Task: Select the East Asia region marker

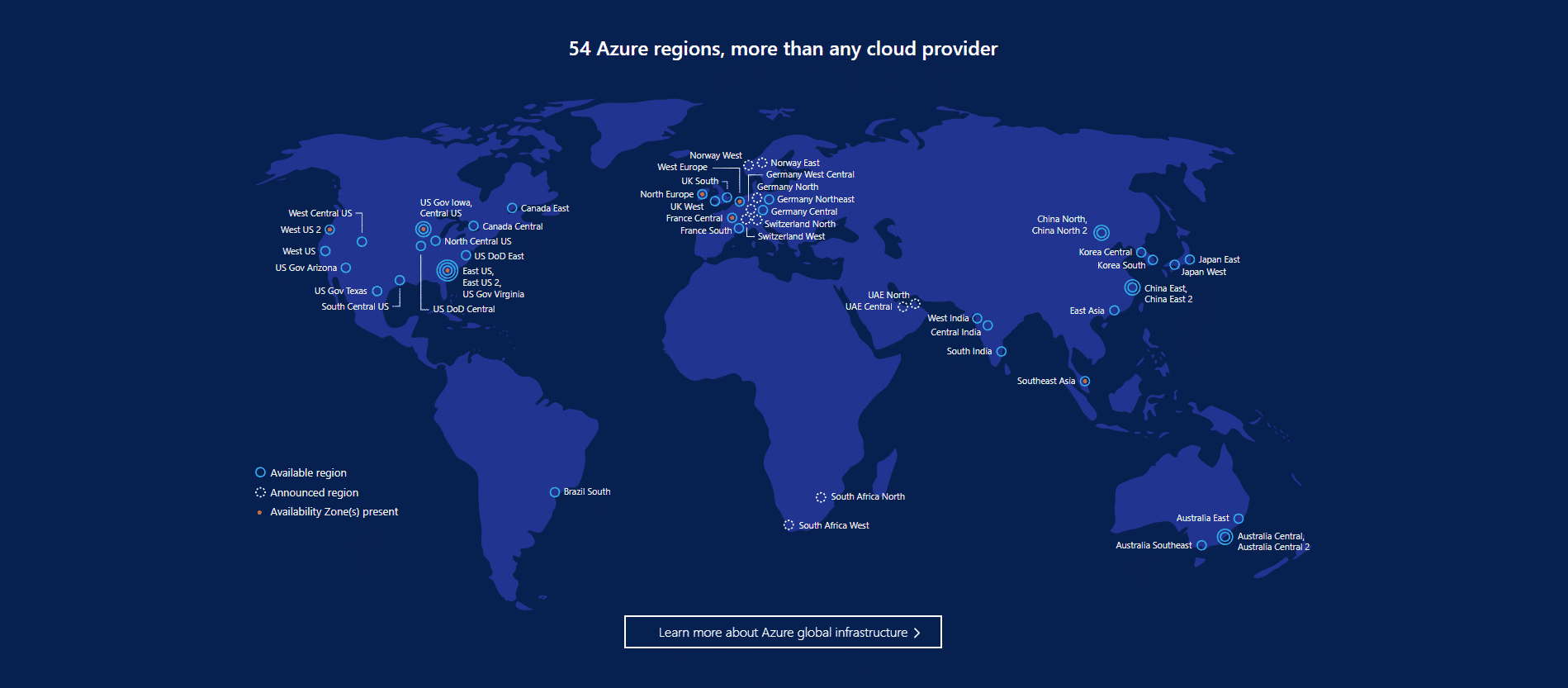Action: 1114,311
